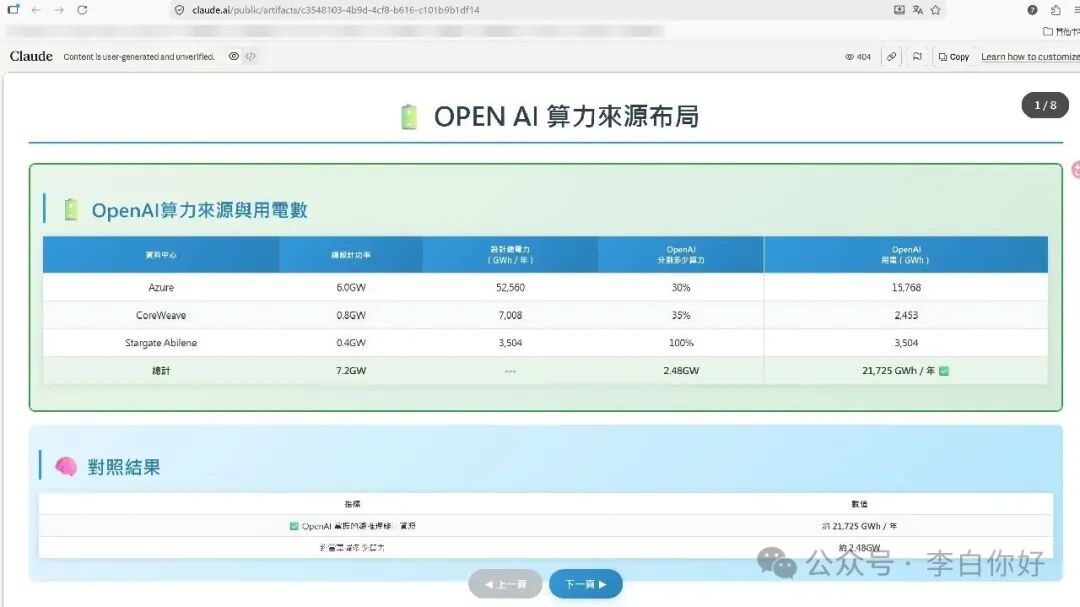Click the 7,008 cell
Viewport: 1080px width, 607px height.
click(x=510, y=315)
